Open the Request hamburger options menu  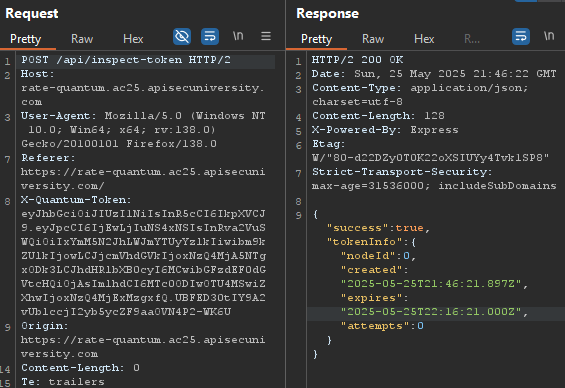(x=266, y=36)
